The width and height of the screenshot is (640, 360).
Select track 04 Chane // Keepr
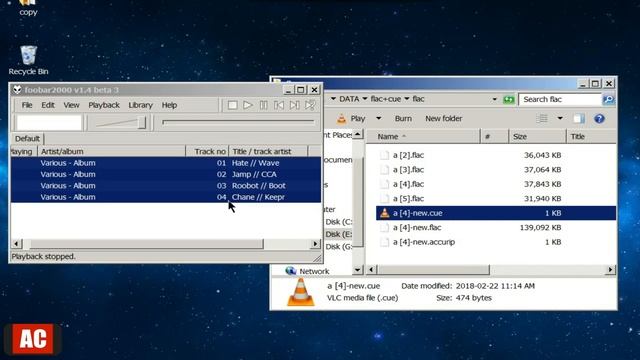click(x=166, y=197)
